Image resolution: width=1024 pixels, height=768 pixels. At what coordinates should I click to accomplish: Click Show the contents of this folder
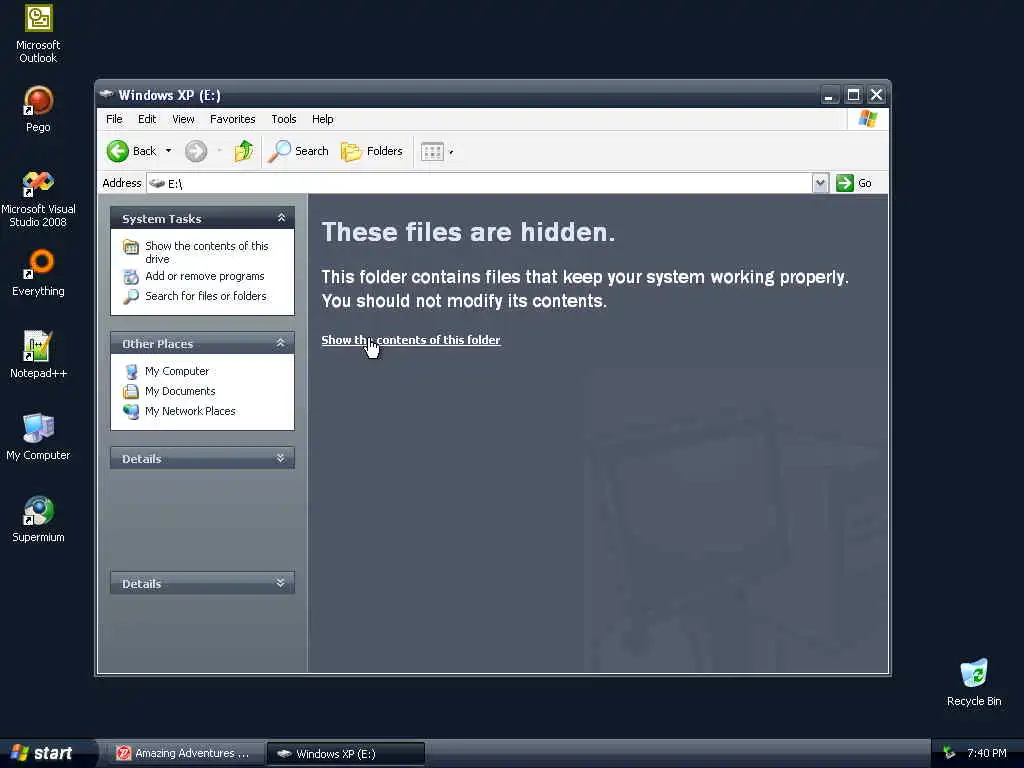[x=411, y=340]
